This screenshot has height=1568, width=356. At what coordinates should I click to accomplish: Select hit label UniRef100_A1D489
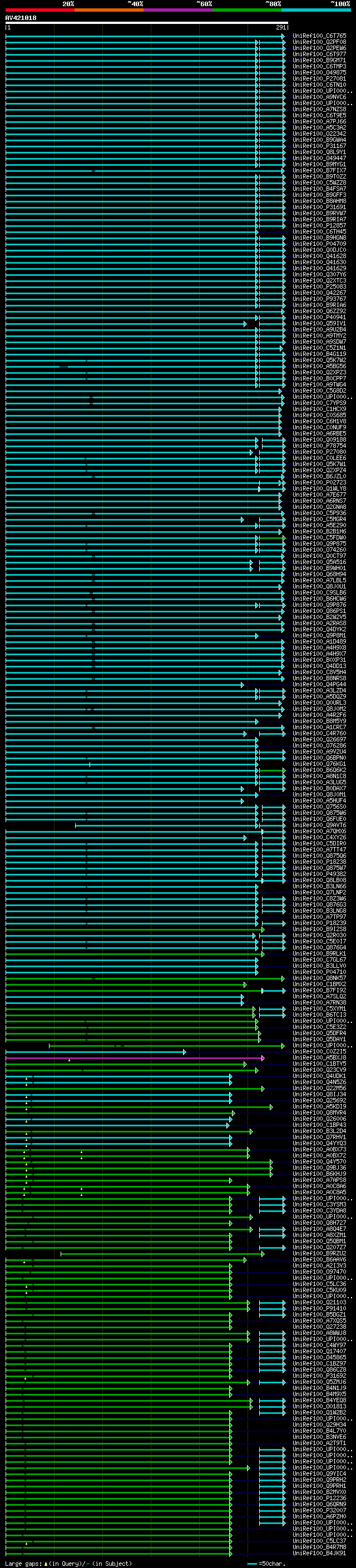(x=319, y=641)
